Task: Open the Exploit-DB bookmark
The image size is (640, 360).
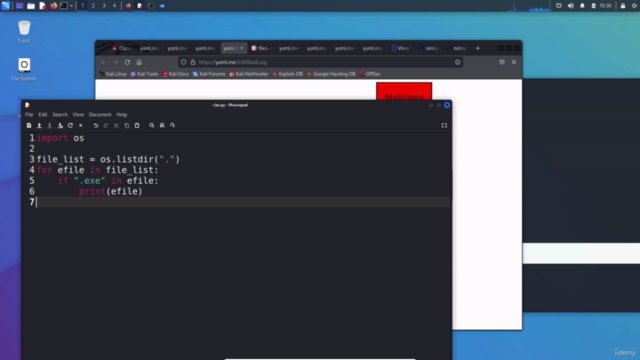Action: (x=287, y=74)
